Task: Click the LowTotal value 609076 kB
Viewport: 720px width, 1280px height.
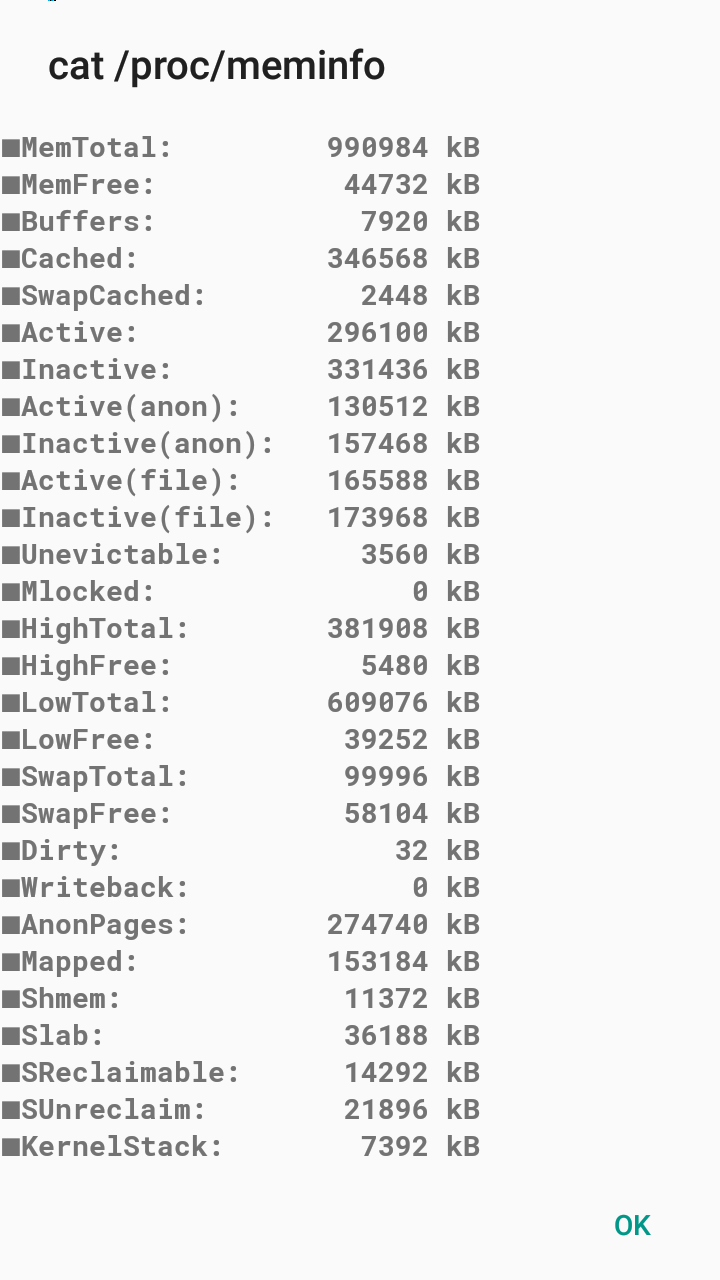Action: point(403,703)
